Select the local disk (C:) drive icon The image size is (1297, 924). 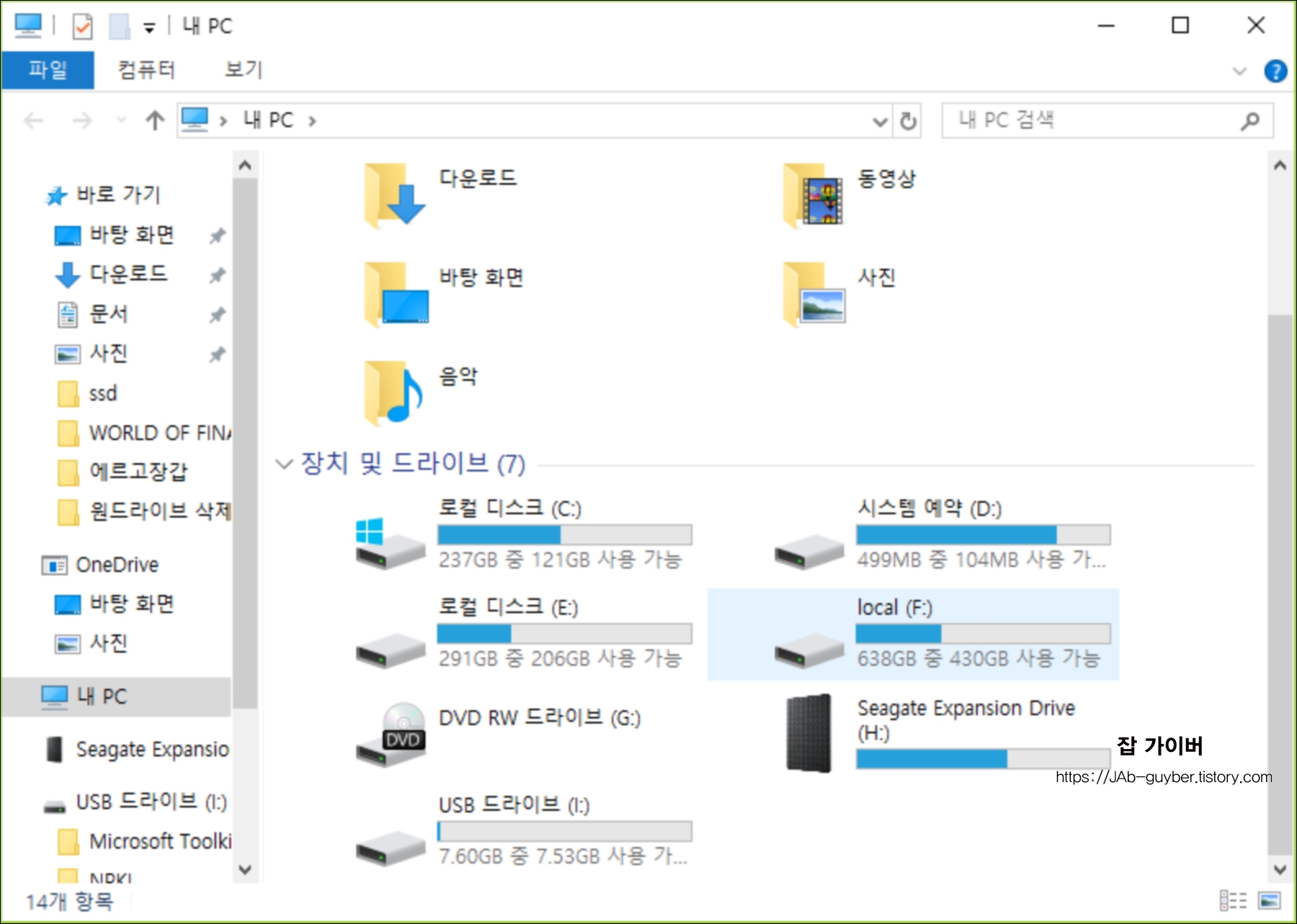click(390, 544)
